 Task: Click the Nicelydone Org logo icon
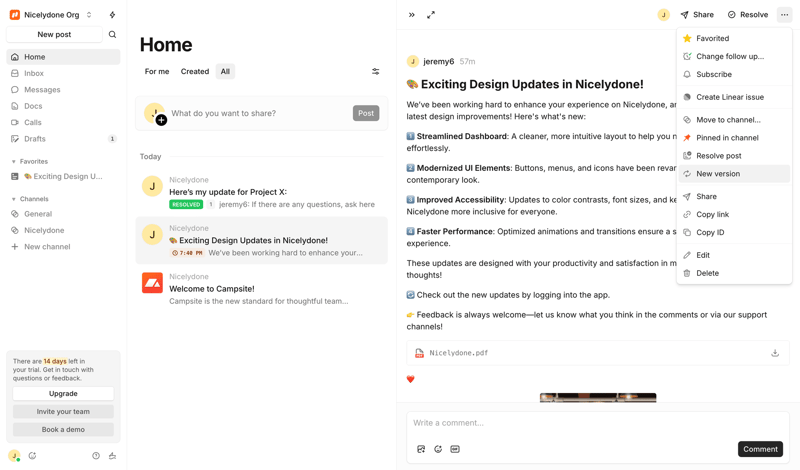tap(15, 15)
